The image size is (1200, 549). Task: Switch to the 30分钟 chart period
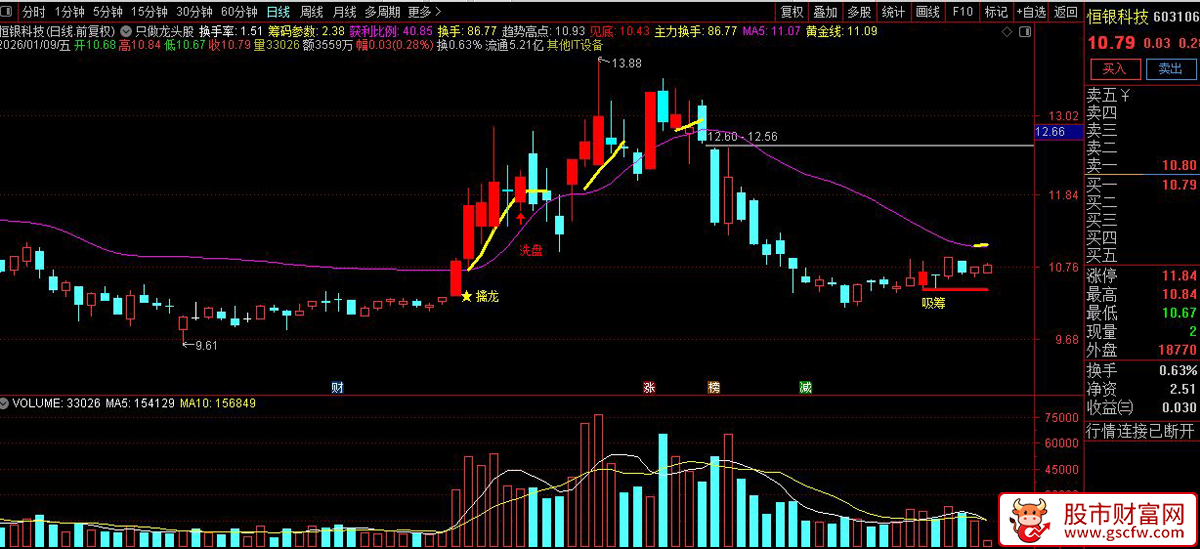194,12
